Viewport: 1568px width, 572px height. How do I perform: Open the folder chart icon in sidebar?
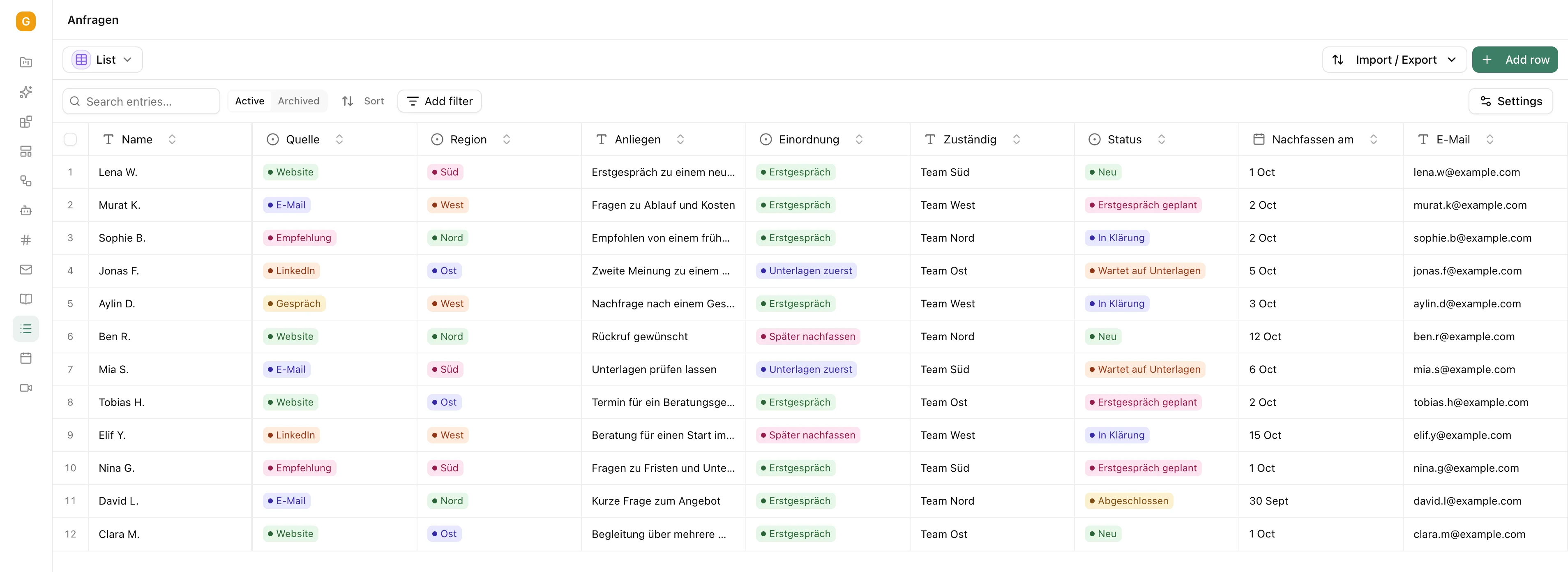(x=25, y=62)
